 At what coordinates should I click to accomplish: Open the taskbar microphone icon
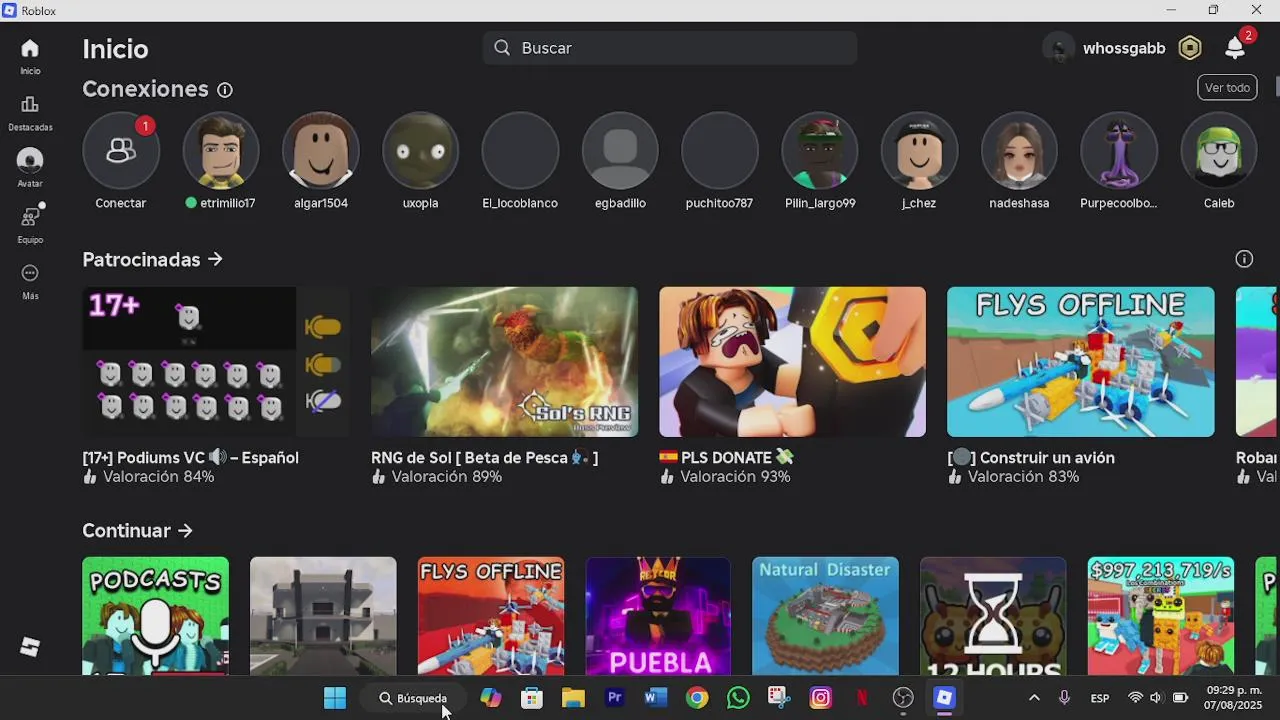[1065, 698]
